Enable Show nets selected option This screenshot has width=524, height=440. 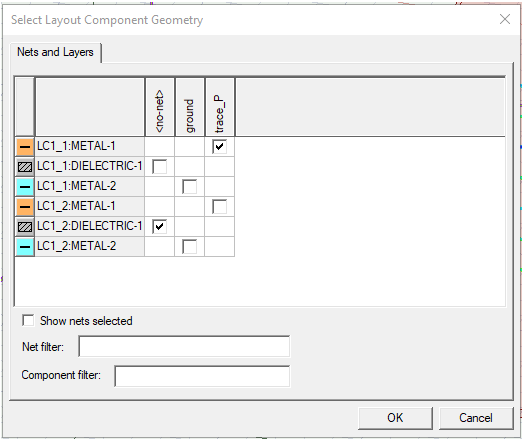(x=28, y=320)
